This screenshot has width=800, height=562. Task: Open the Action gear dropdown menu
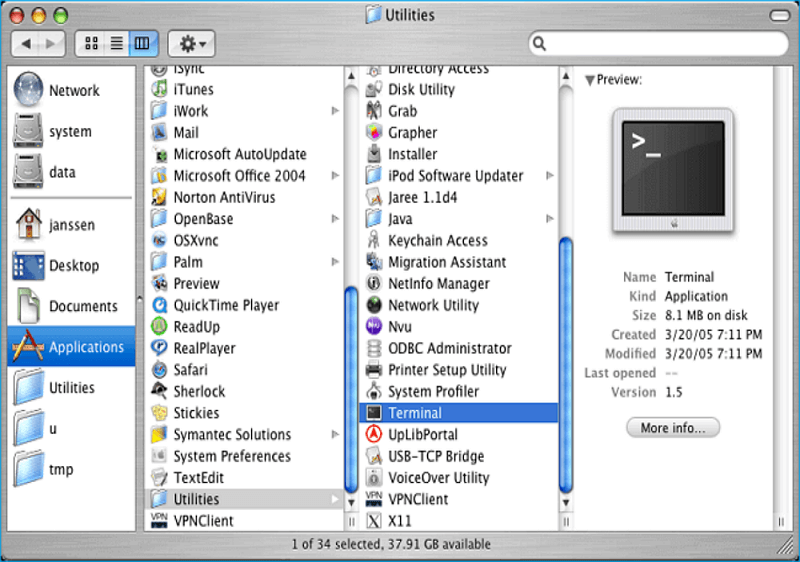click(x=191, y=44)
